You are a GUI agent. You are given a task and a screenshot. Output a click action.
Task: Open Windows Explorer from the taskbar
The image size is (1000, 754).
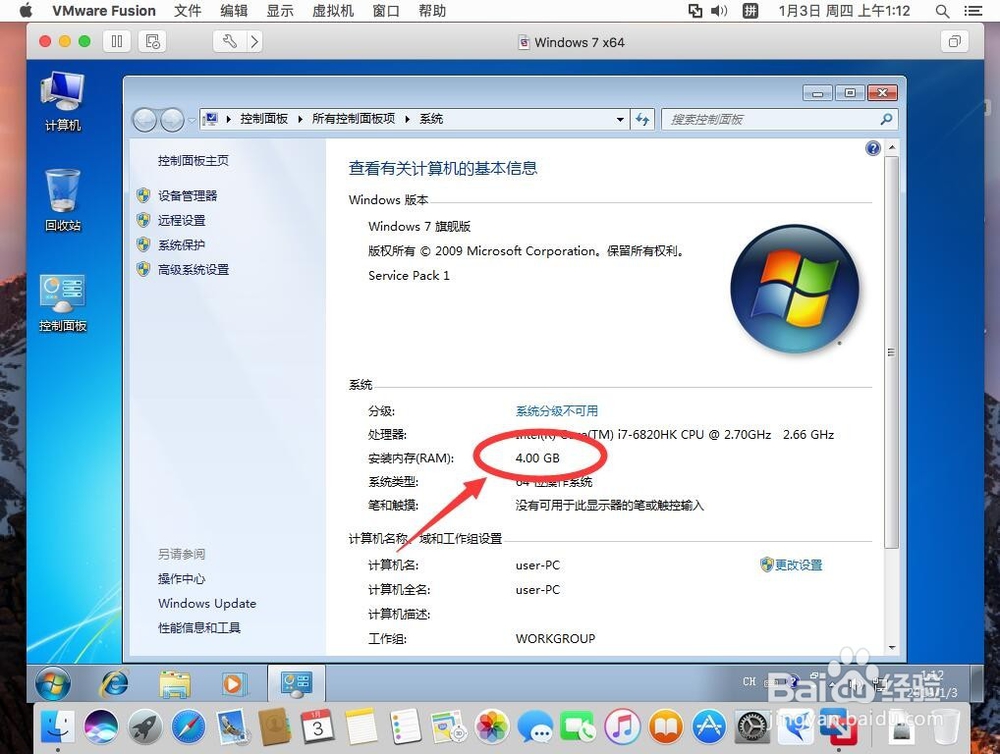[175, 684]
